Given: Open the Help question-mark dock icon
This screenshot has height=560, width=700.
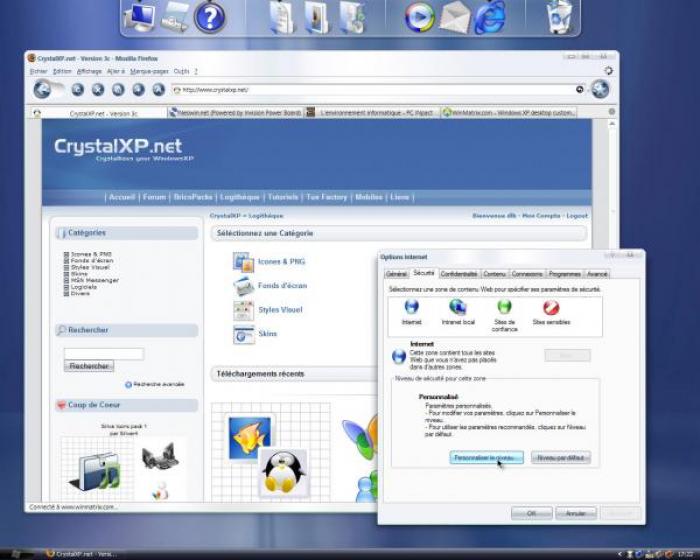Looking at the screenshot, I should 210,17.
